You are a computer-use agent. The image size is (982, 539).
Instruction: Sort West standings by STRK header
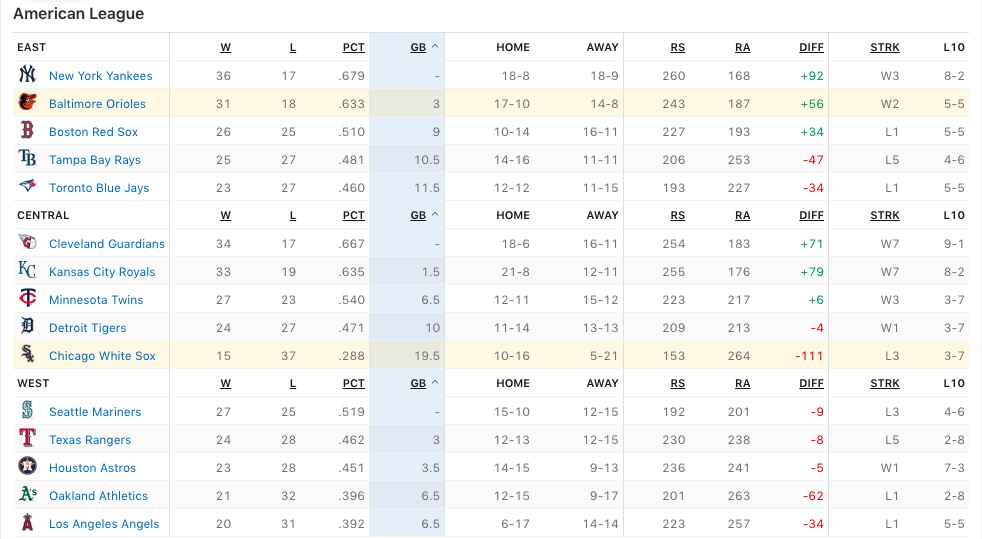[x=884, y=383]
